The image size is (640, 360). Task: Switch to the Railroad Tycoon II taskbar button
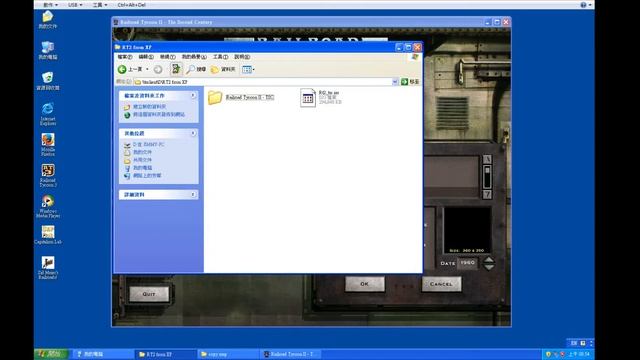[x=290, y=354]
